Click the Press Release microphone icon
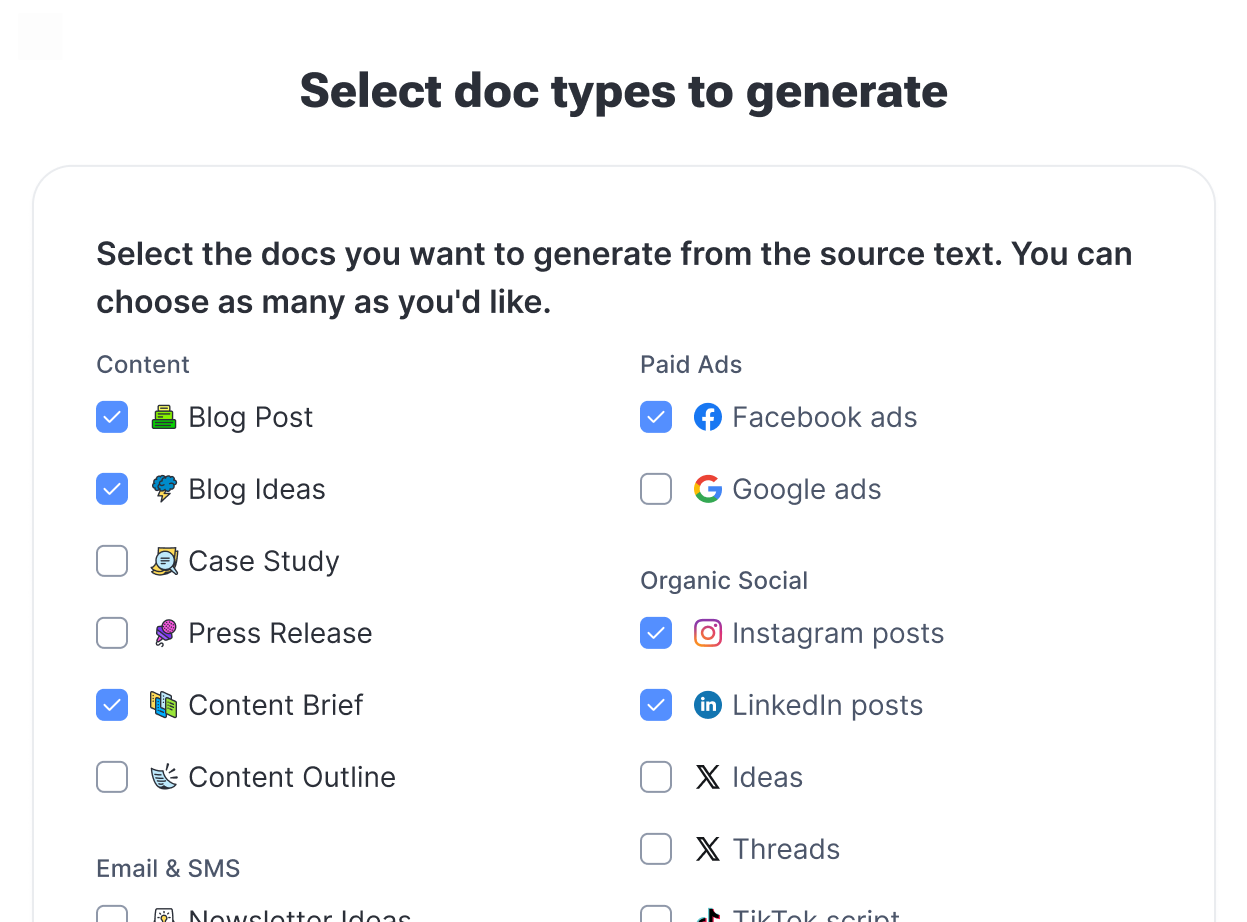Screen dimensions: 1247x922 [x=164, y=633]
